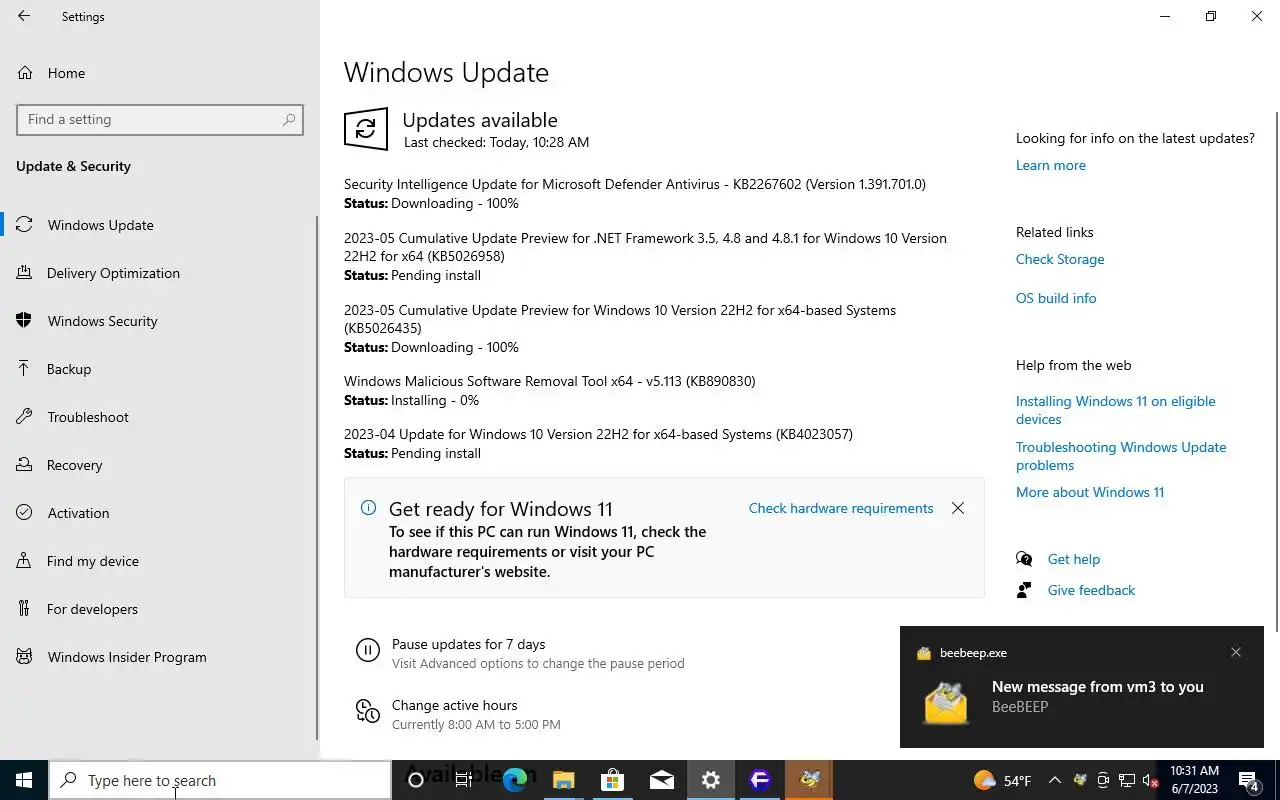Select Windows Update in the sidebar

pyautogui.click(x=160, y=225)
